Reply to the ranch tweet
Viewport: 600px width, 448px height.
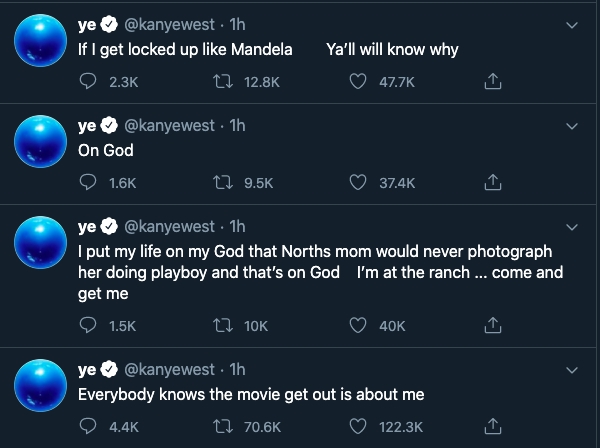pos(87,326)
